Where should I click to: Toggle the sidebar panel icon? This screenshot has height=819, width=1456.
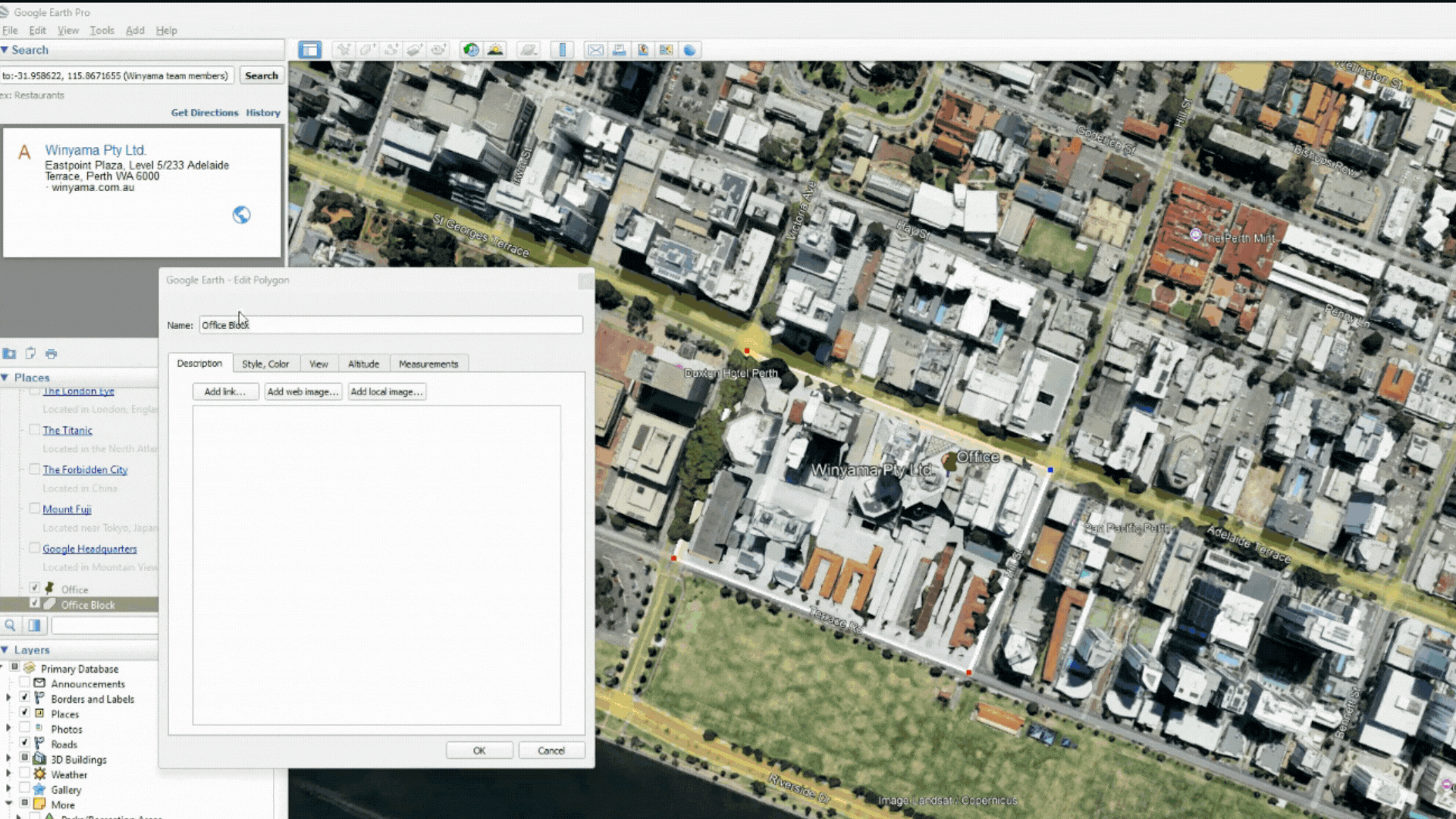pyautogui.click(x=309, y=50)
